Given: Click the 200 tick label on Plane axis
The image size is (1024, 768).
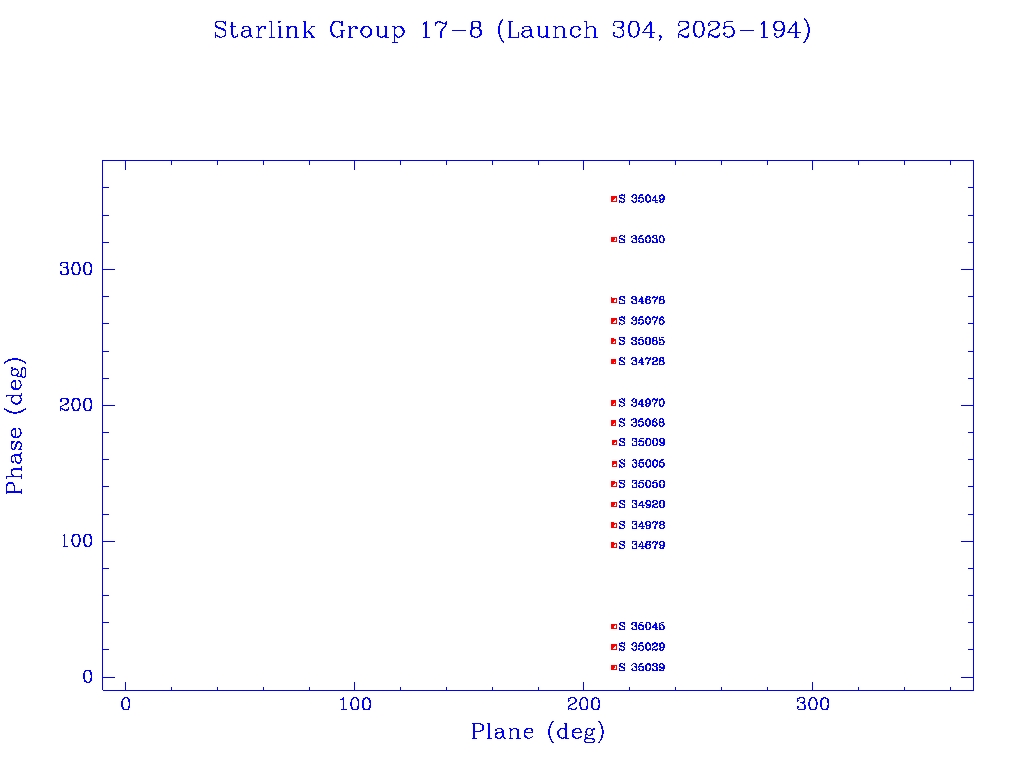Looking at the screenshot, I should coord(584,704).
